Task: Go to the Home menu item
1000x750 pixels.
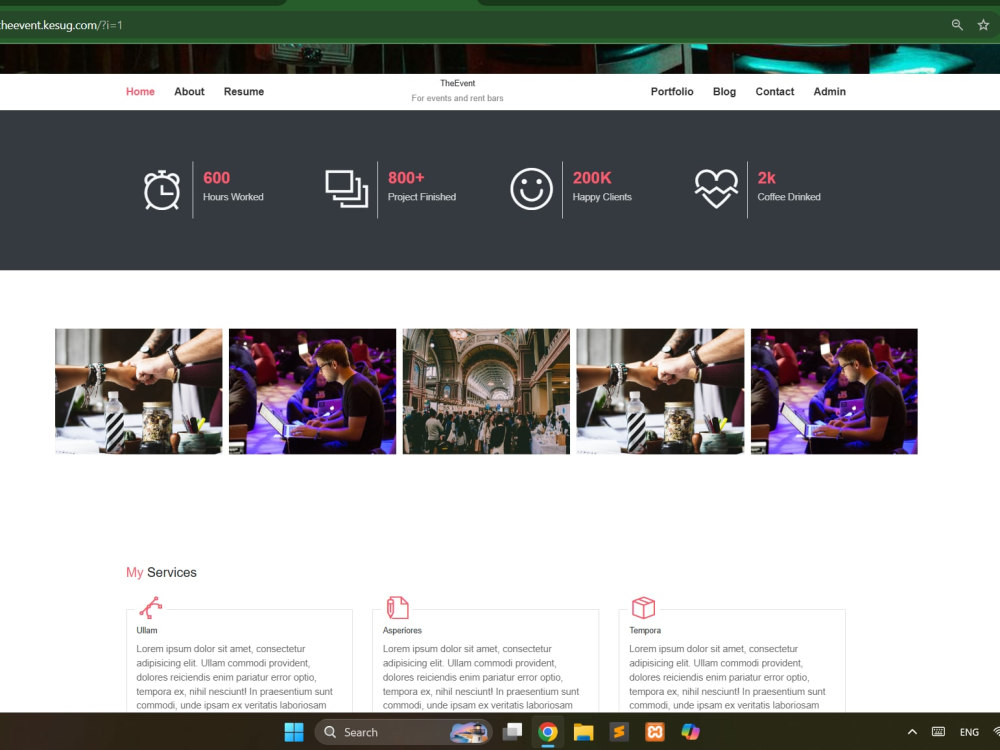Action: [140, 92]
